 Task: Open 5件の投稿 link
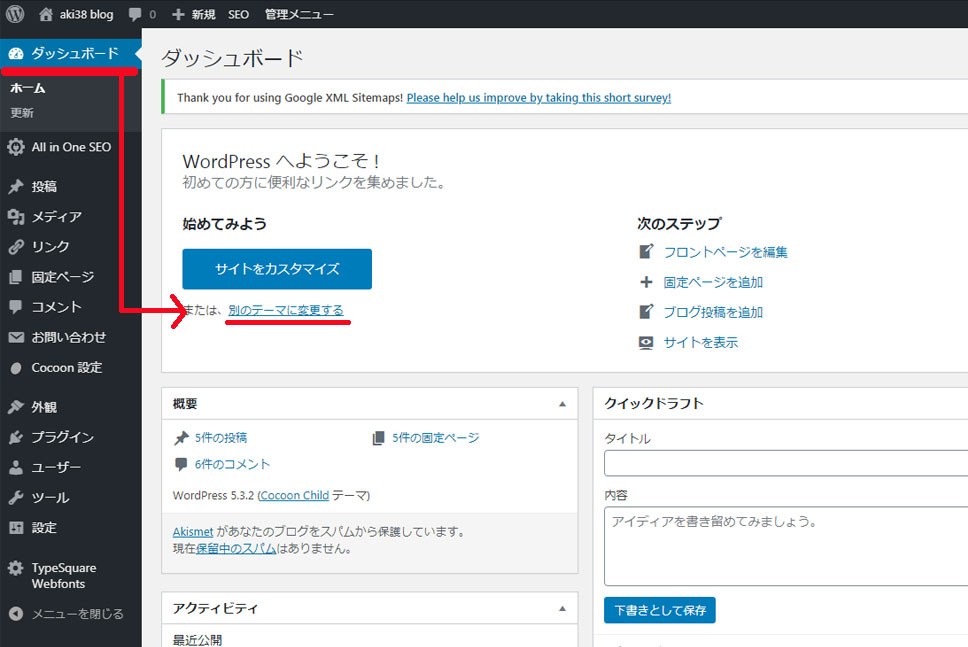pos(221,438)
